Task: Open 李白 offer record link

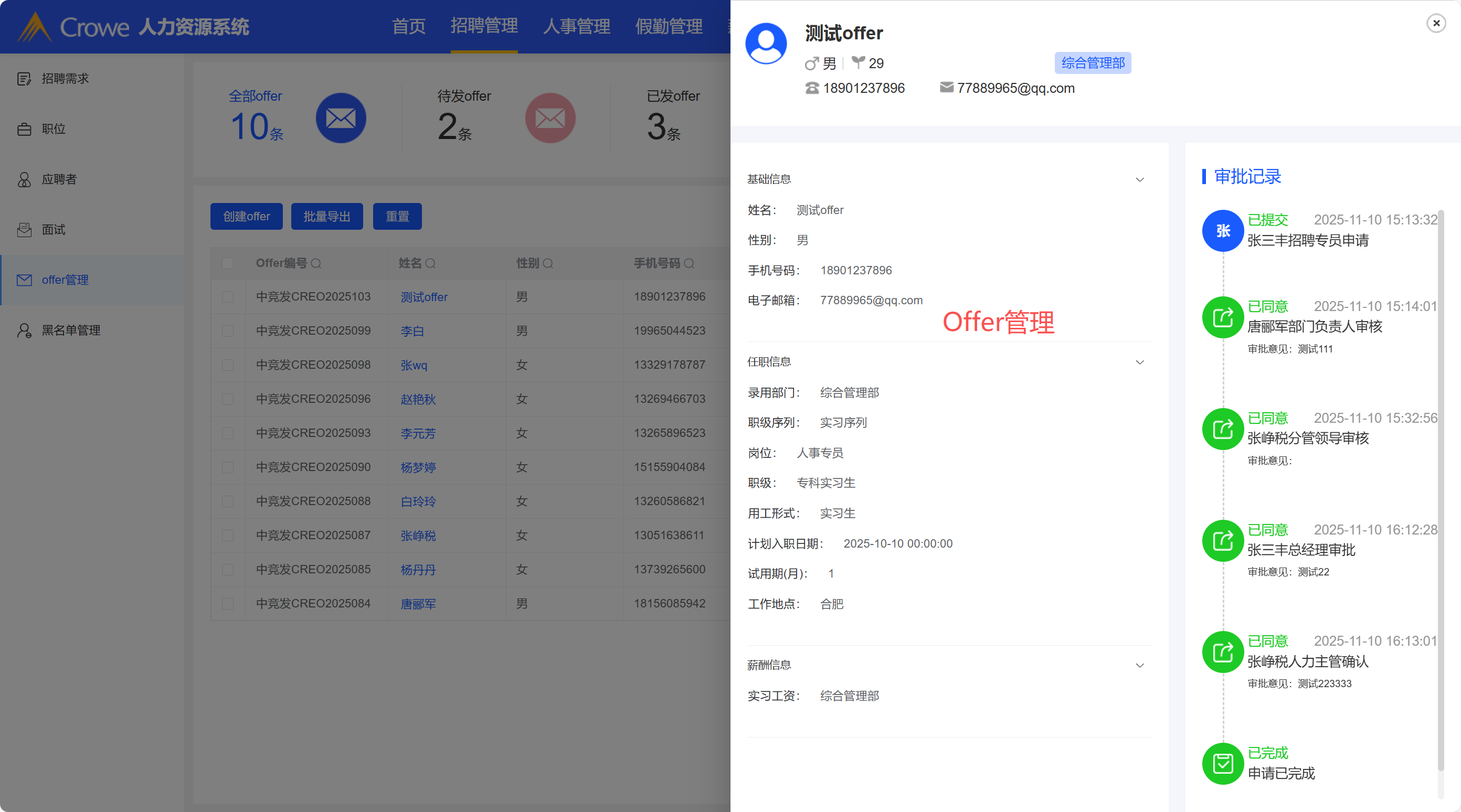Action: (x=412, y=331)
